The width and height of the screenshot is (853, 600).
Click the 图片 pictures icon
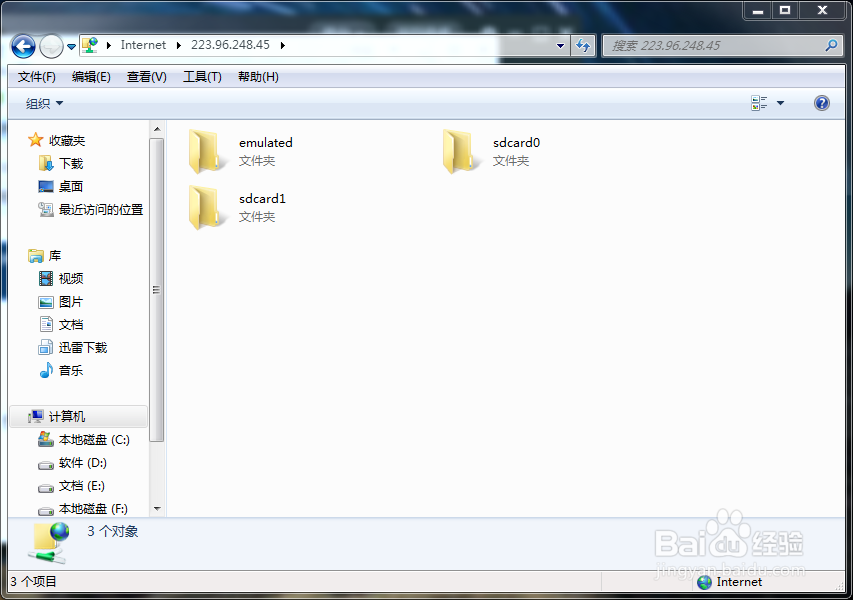[46, 302]
